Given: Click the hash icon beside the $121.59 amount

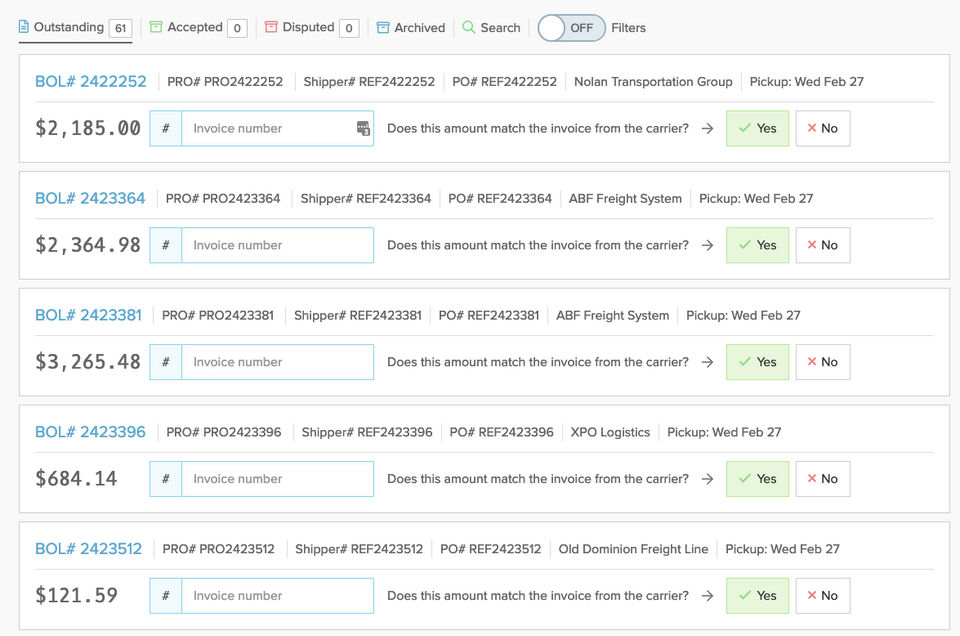Looking at the screenshot, I should (166, 596).
